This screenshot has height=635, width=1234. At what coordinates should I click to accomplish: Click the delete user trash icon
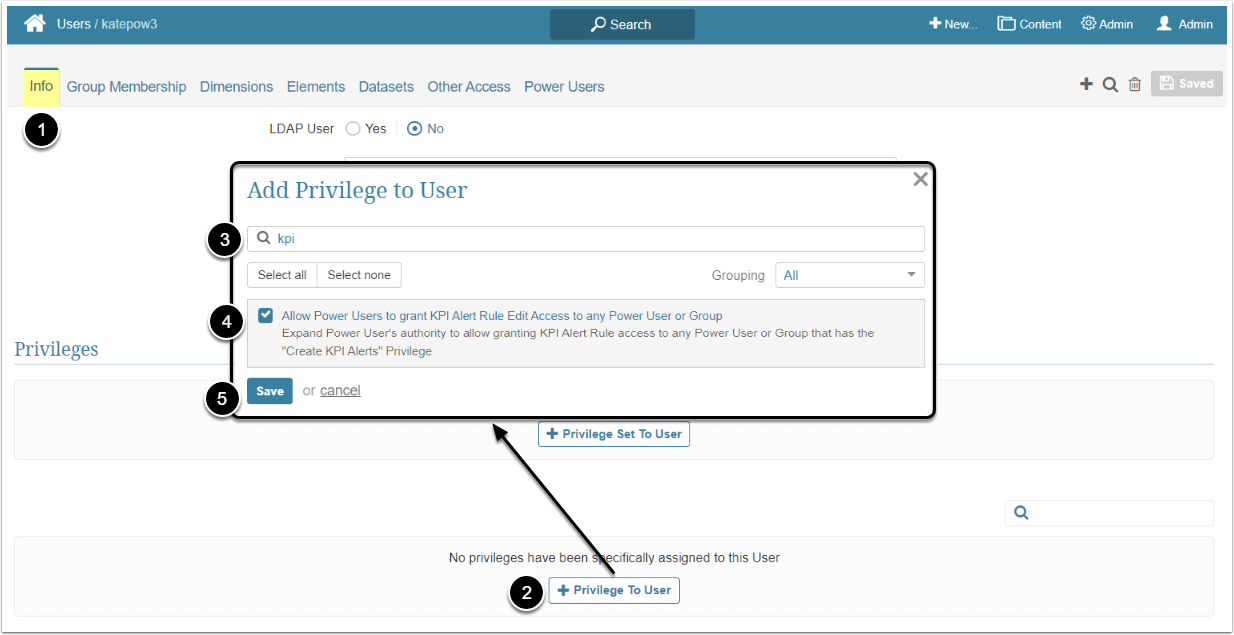pos(1134,85)
